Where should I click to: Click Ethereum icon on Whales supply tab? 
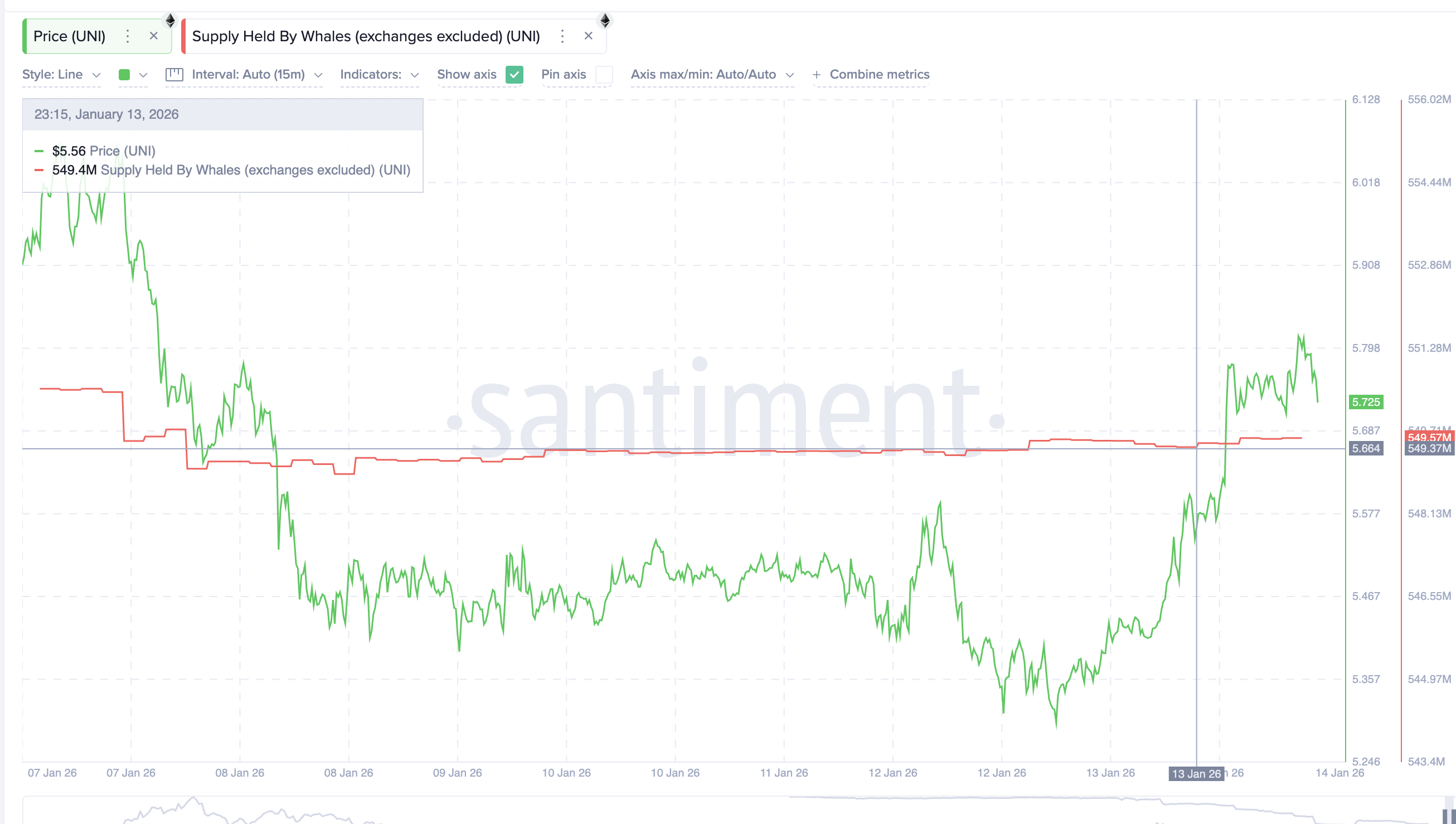pos(605,21)
